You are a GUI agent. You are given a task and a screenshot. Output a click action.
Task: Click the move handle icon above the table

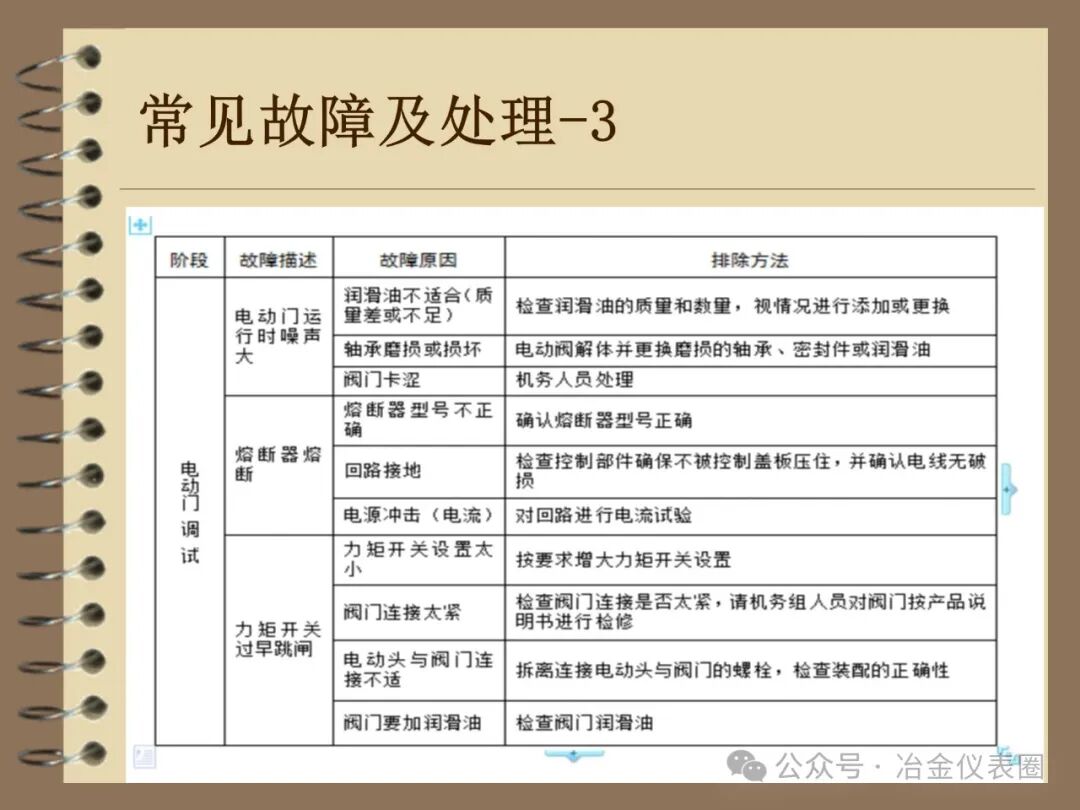click(139, 222)
